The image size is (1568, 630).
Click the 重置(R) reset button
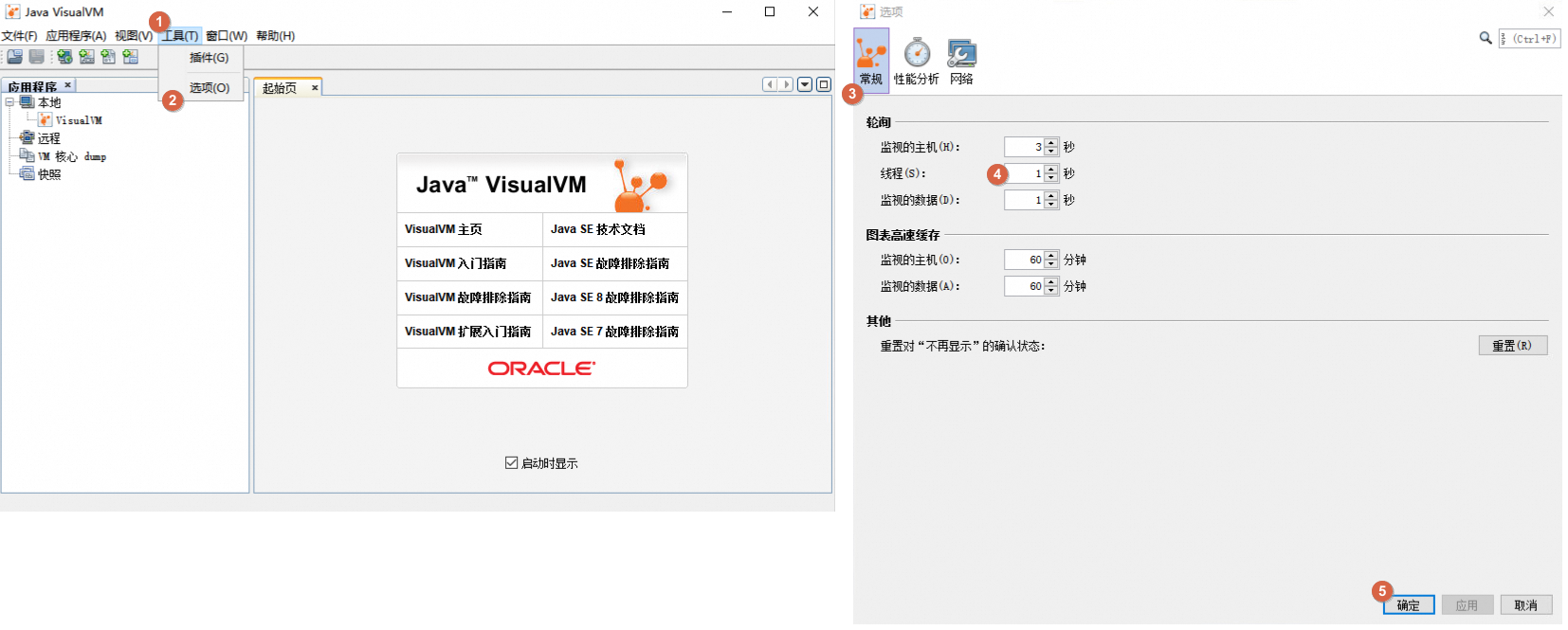[x=1513, y=346]
